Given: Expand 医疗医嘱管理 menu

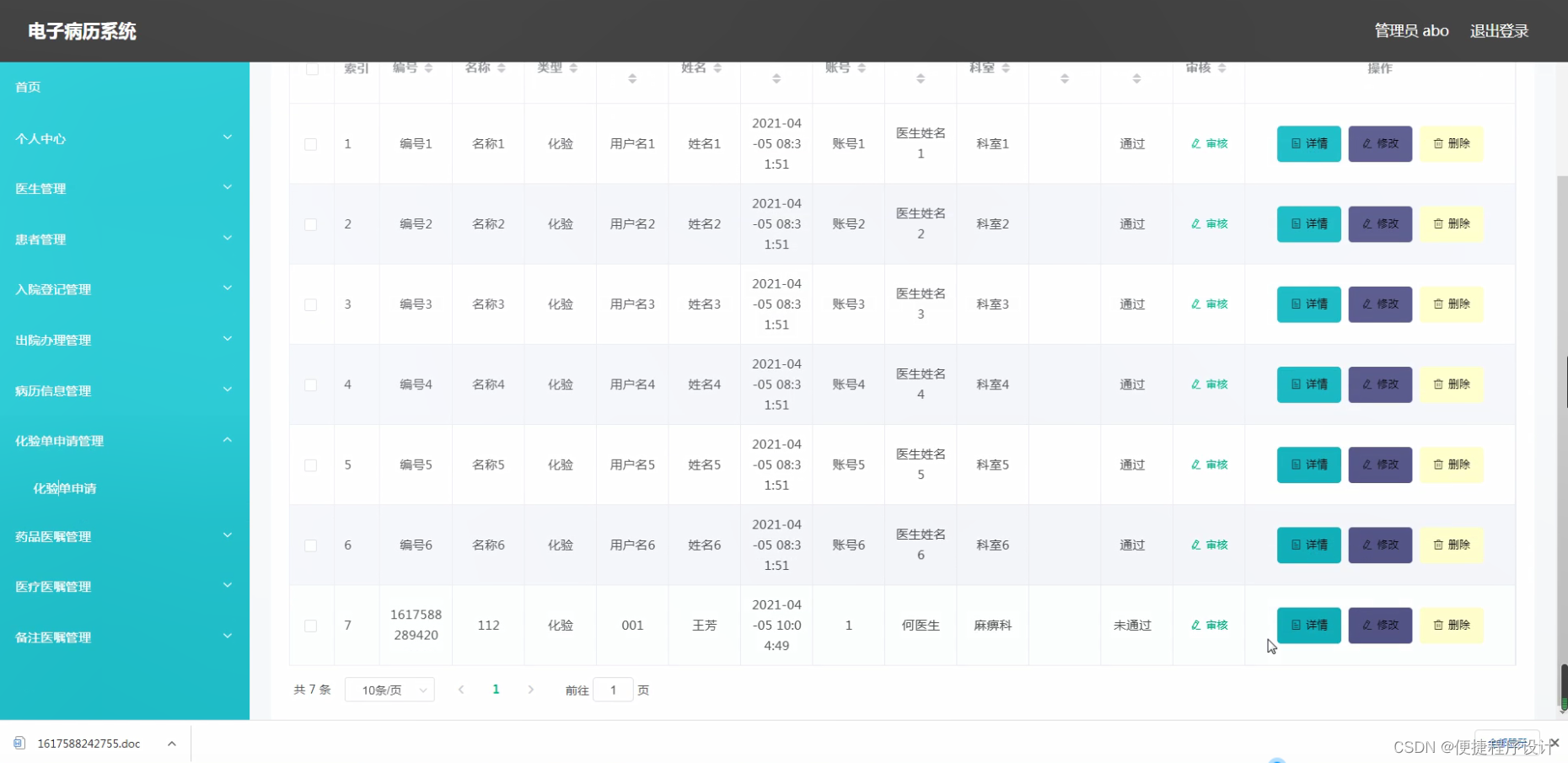Looking at the screenshot, I should (x=125, y=587).
